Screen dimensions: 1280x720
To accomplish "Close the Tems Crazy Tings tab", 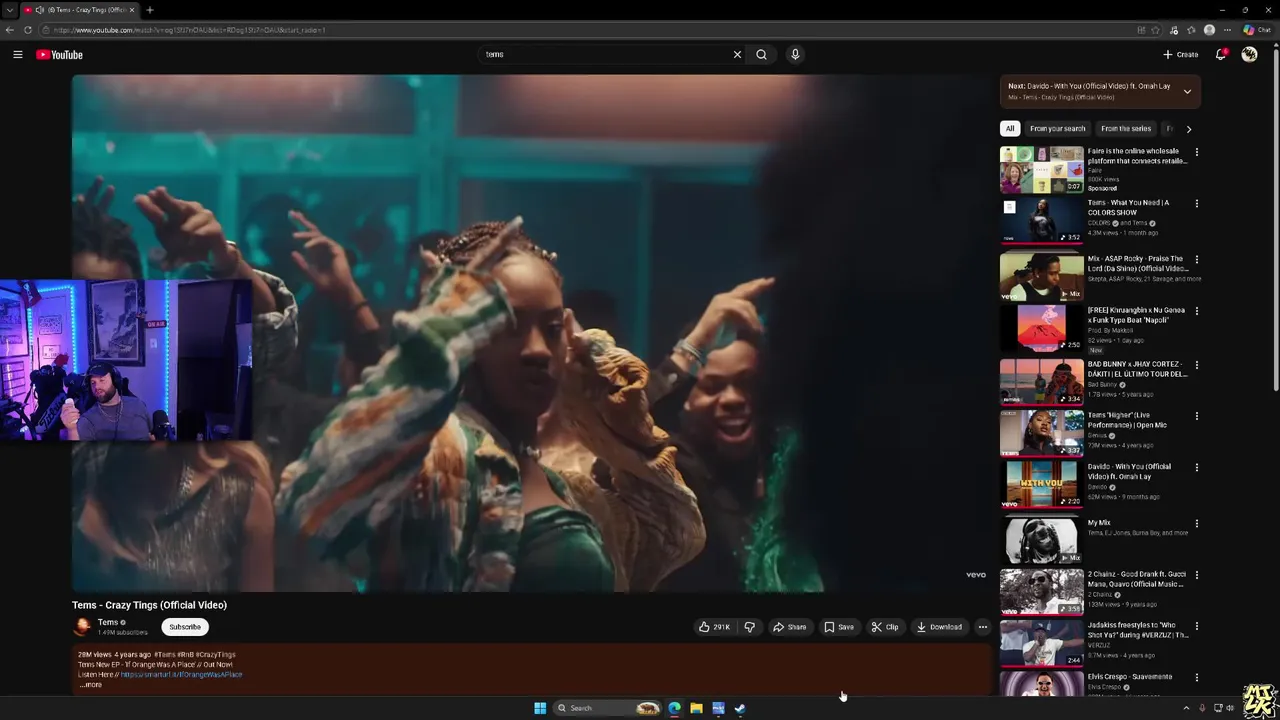I will [131, 10].
